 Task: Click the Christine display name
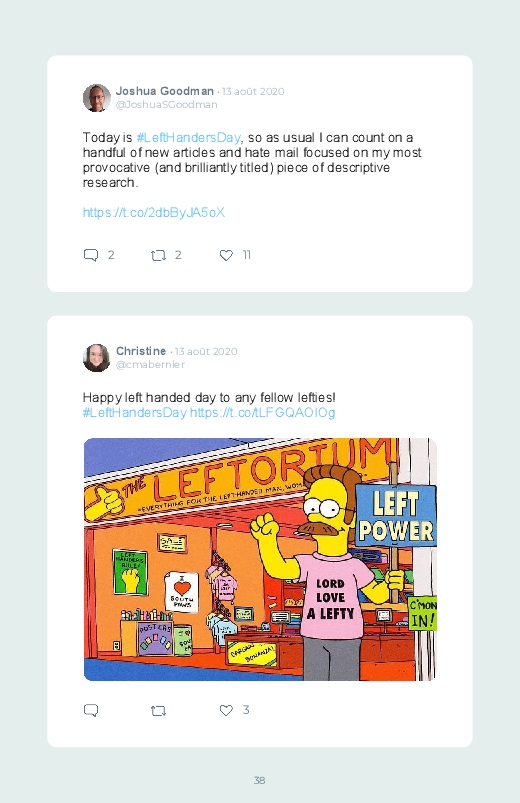pos(141,351)
